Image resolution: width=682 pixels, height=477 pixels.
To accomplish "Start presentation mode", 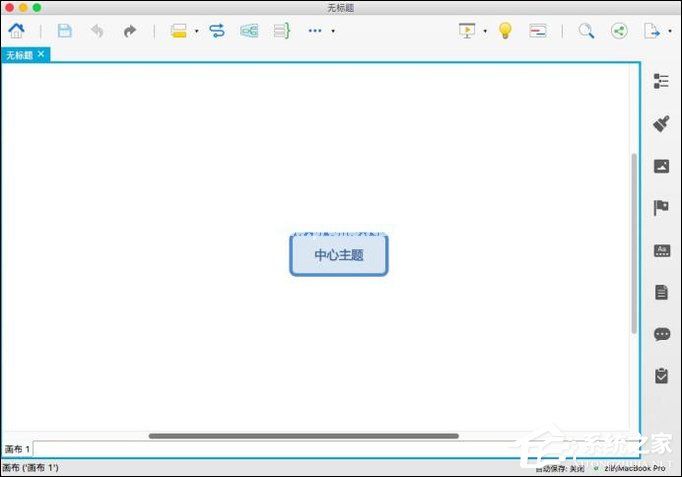I will tap(467, 31).
